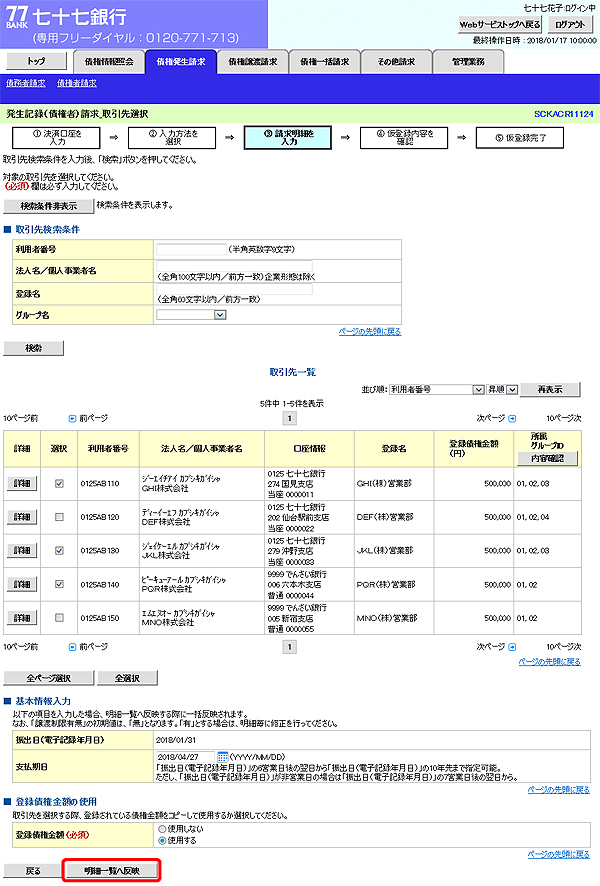
Task: Click the 全ページ選択 button
Action: (x=49, y=678)
